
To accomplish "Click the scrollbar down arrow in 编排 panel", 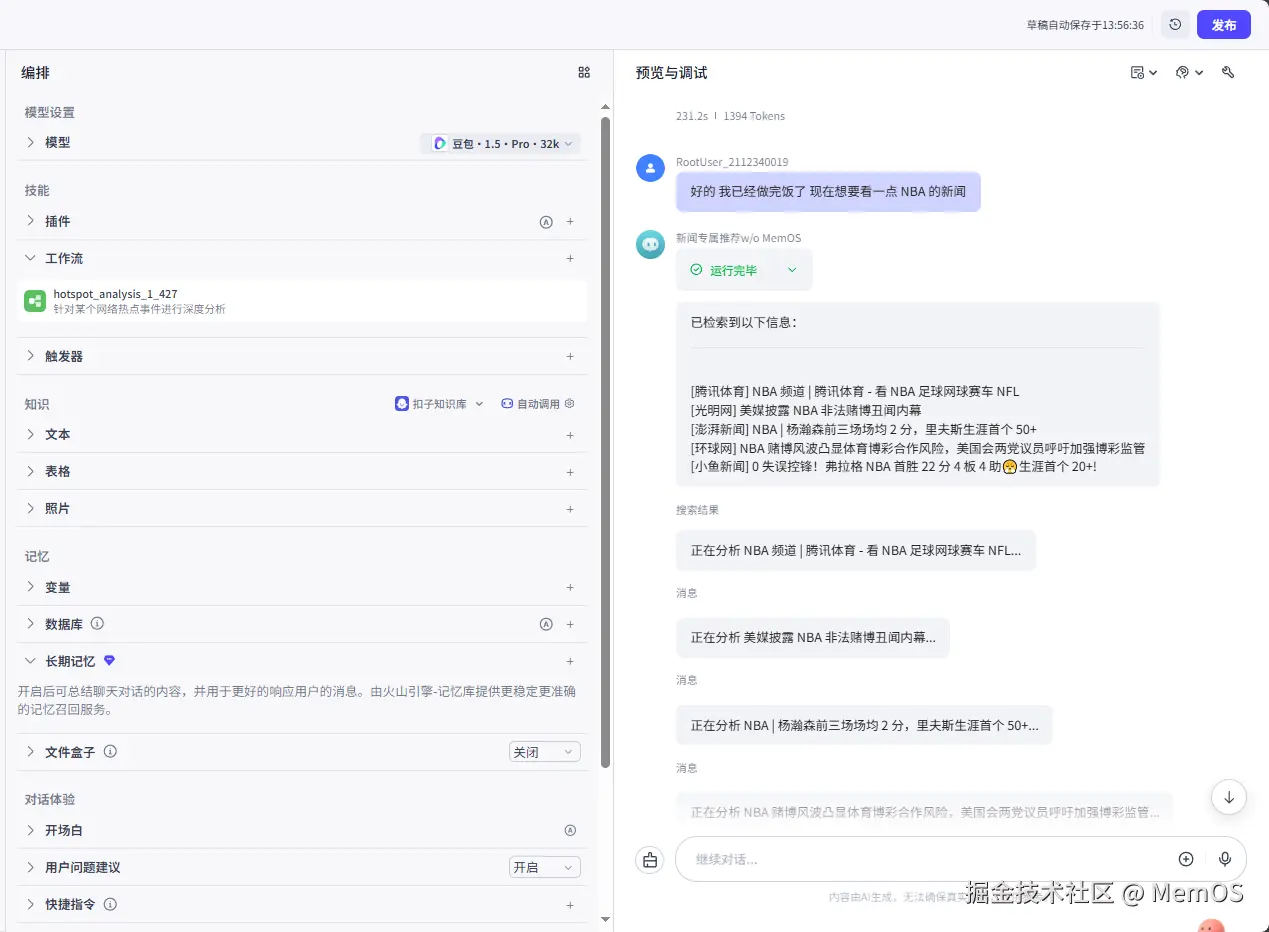I will pos(605,918).
